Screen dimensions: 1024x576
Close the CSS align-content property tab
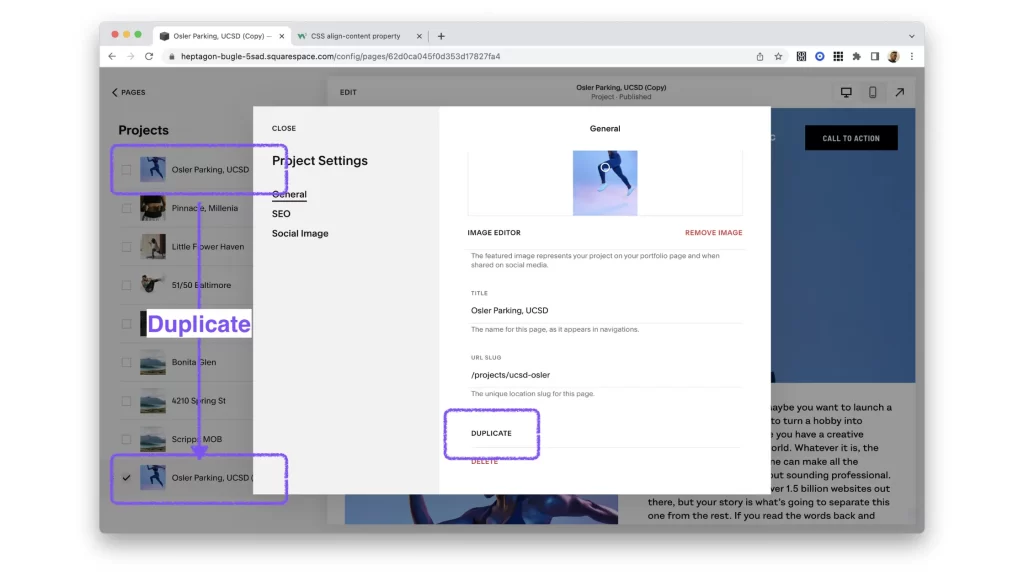(x=419, y=36)
